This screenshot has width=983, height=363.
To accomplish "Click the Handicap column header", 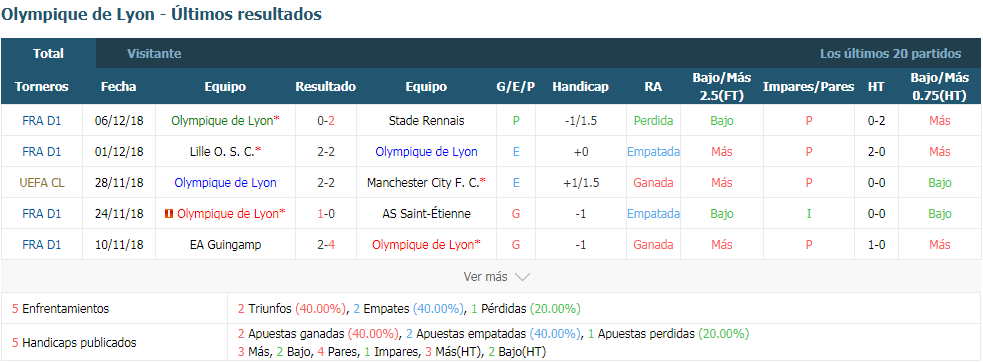I will [x=581, y=87].
